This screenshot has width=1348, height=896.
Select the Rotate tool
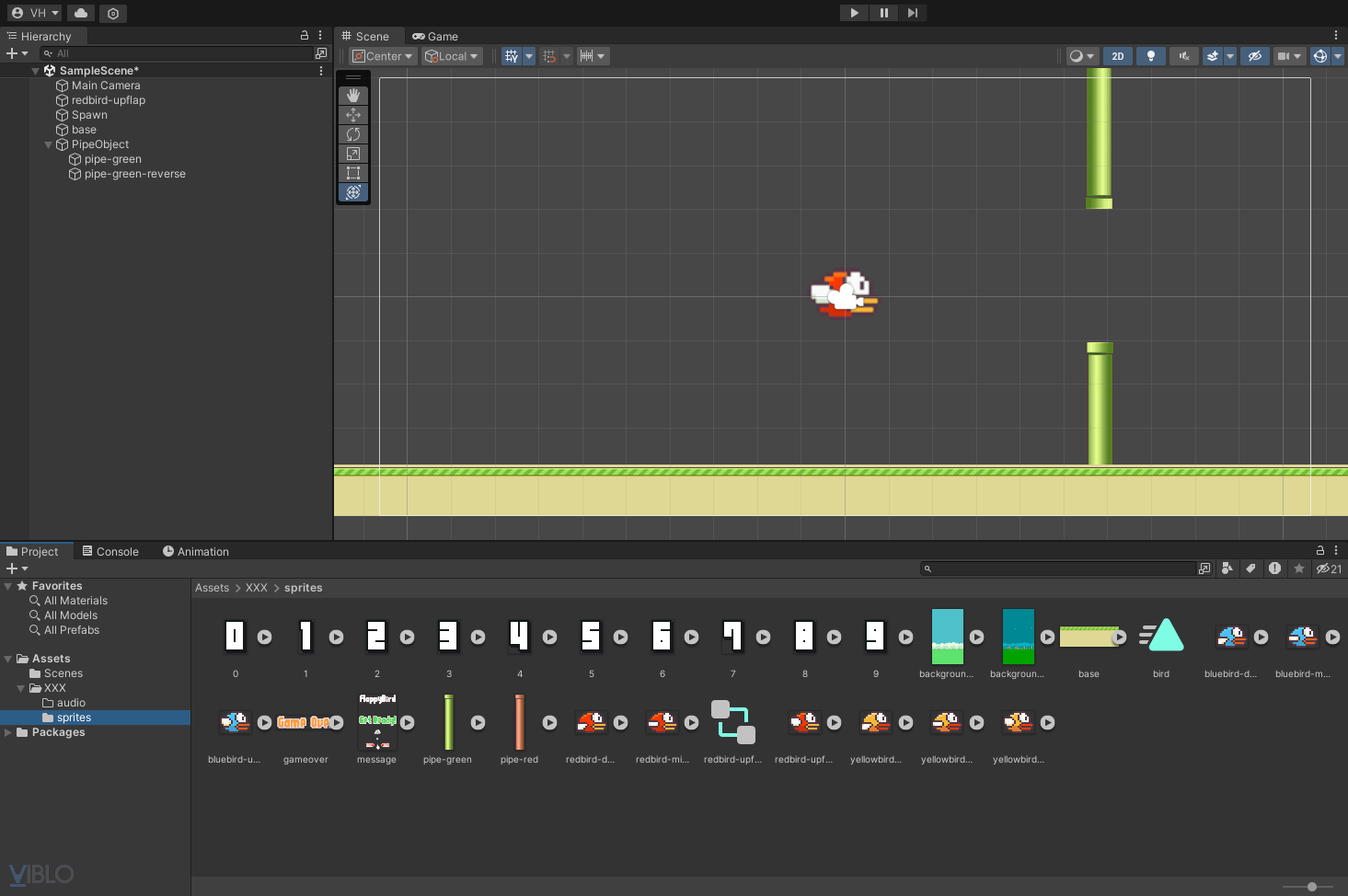353,134
